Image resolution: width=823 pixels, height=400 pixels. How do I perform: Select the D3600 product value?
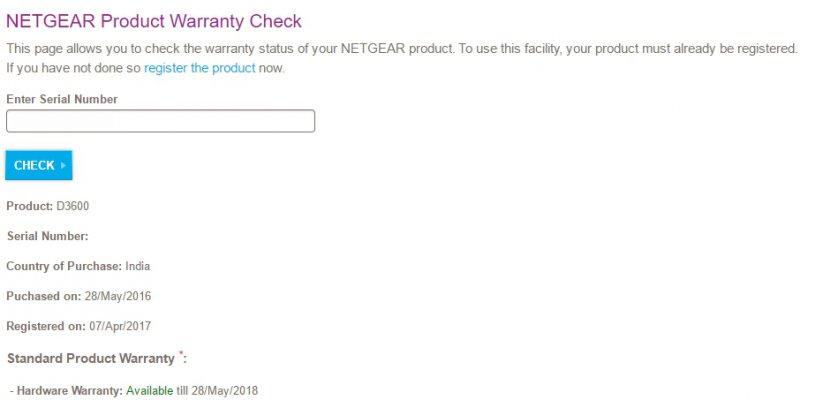(x=72, y=206)
